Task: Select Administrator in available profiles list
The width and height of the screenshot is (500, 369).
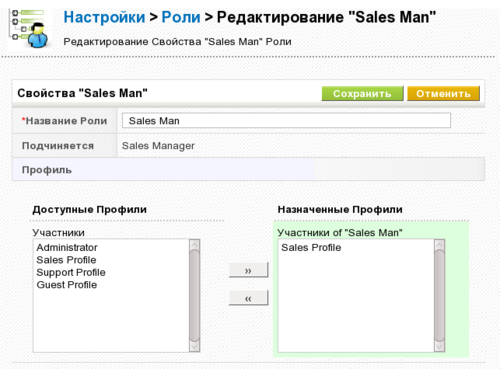Action: tap(67, 247)
